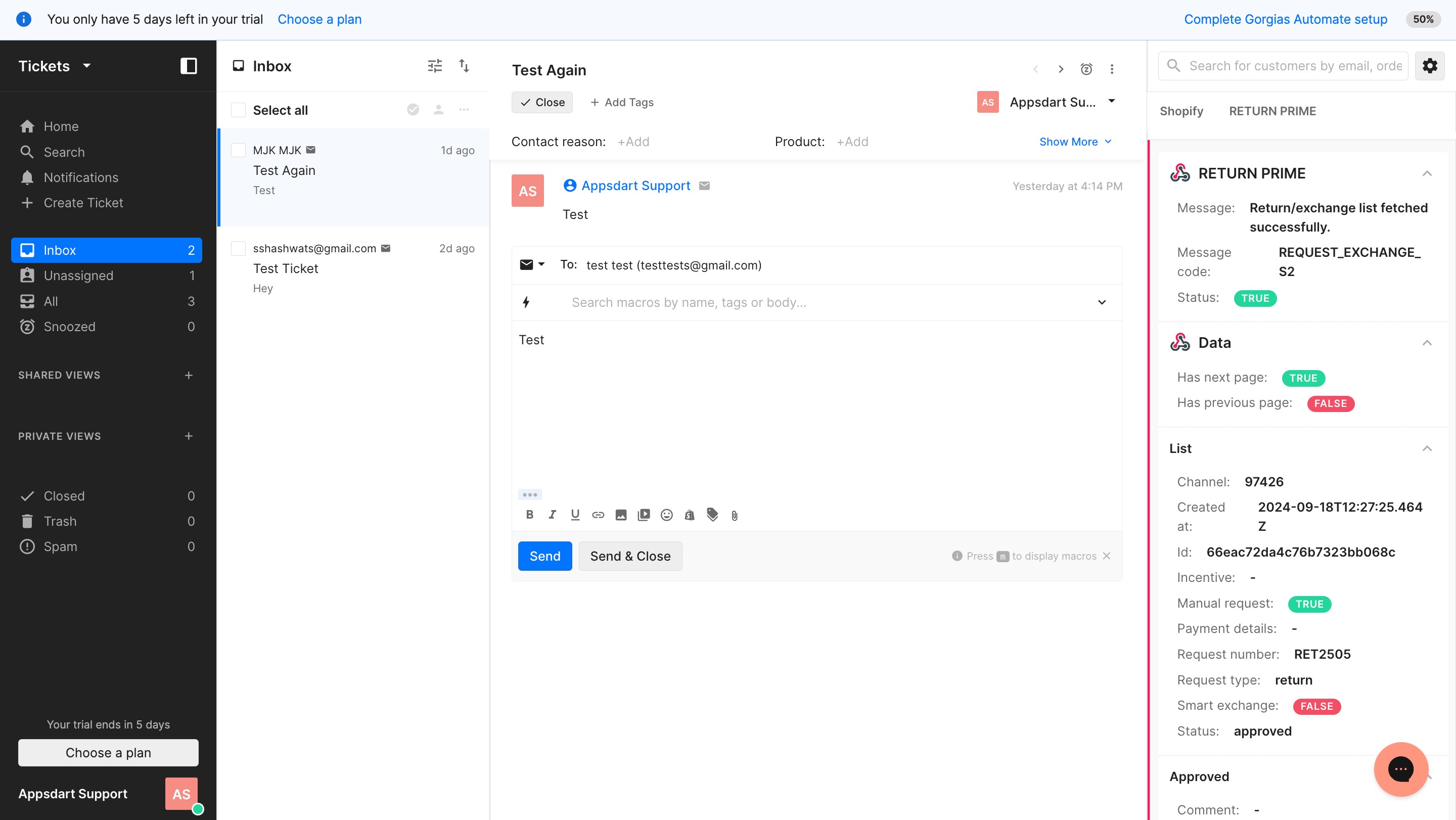This screenshot has width=1456, height=820.
Task: Click the customer search input field
Action: (x=1295, y=66)
